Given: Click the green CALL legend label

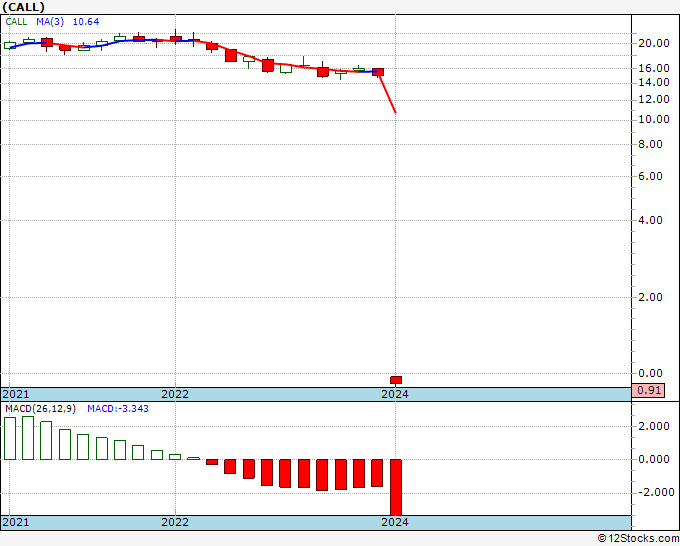Looking at the screenshot, I should tap(16, 22).
